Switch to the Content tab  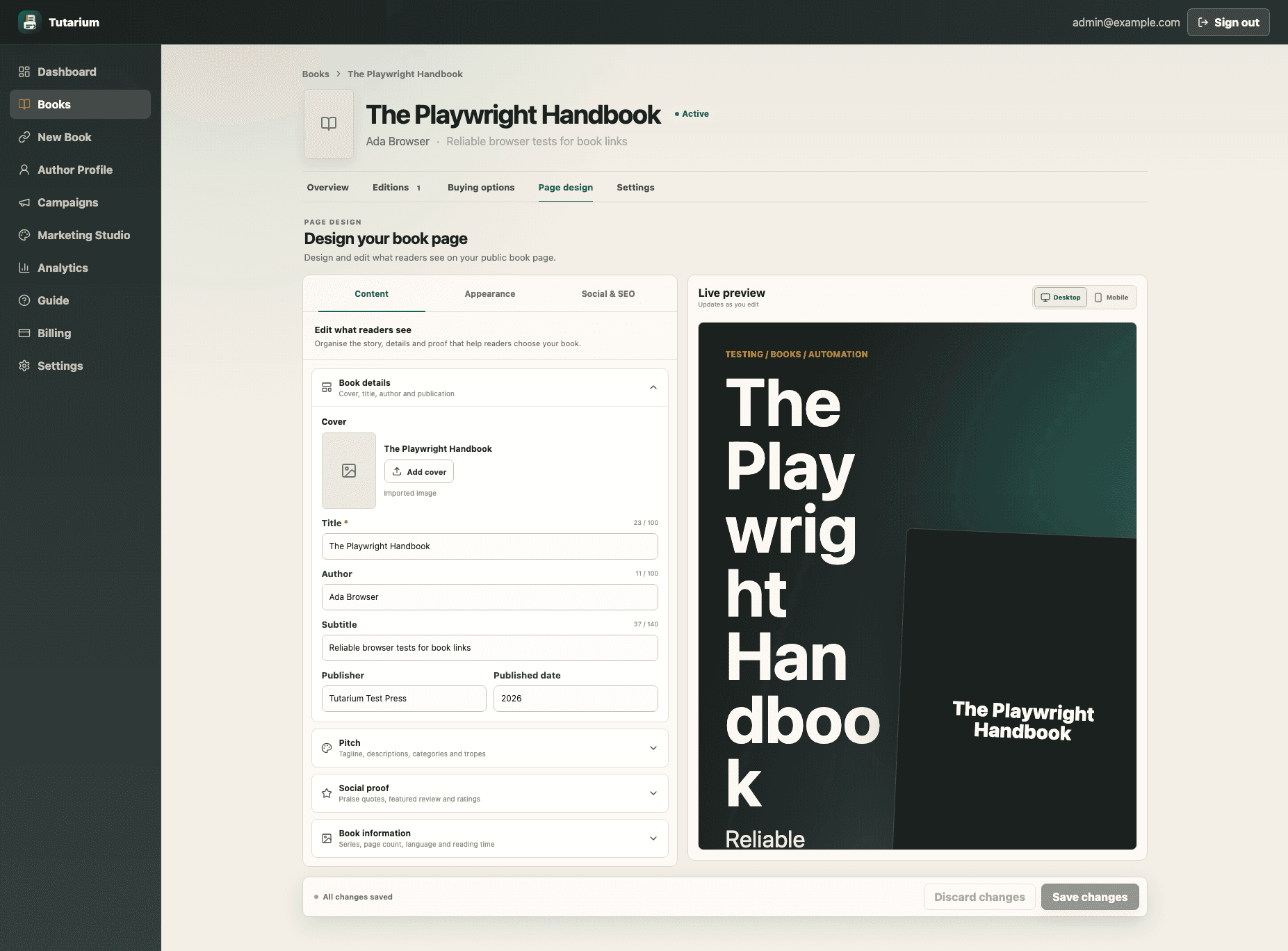tap(372, 294)
